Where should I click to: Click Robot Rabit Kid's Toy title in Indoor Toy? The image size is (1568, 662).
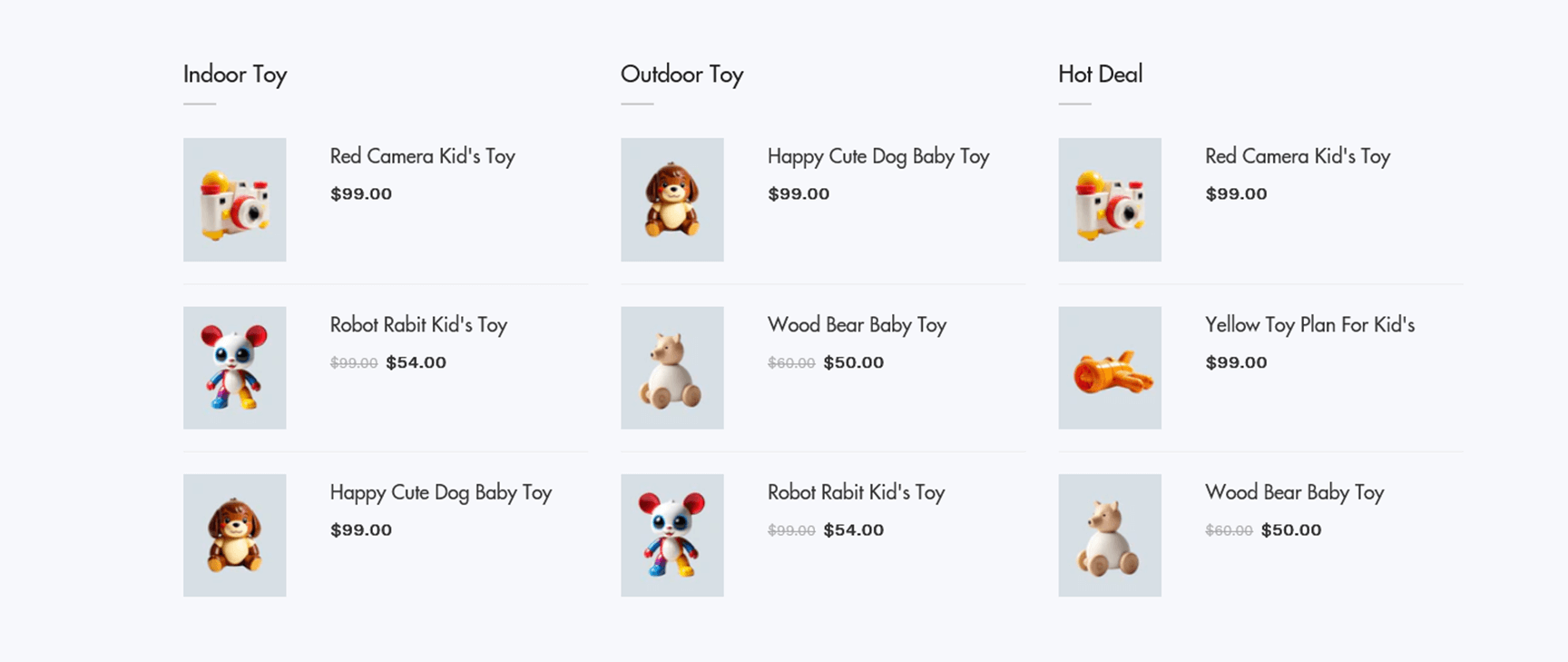418,325
